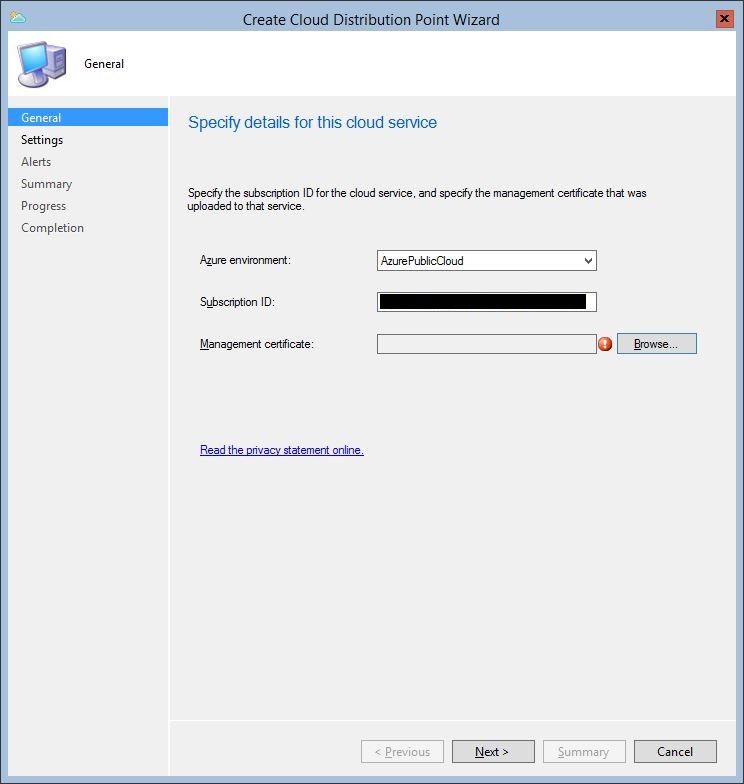Select the Alerts step in sidebar
Viewport: 744px width, 784px height.
[x=36, y=162]
